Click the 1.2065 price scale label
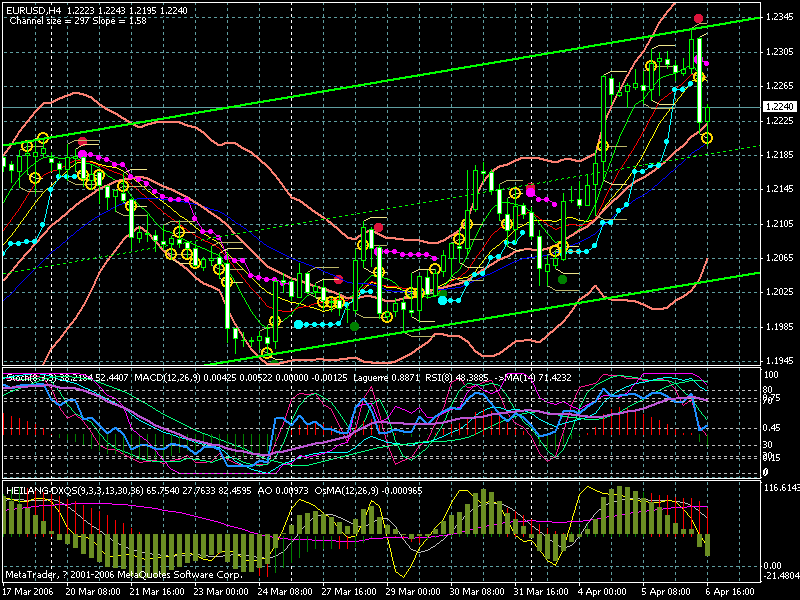Viewport: 800px width, 600px height. coord(779,258)
